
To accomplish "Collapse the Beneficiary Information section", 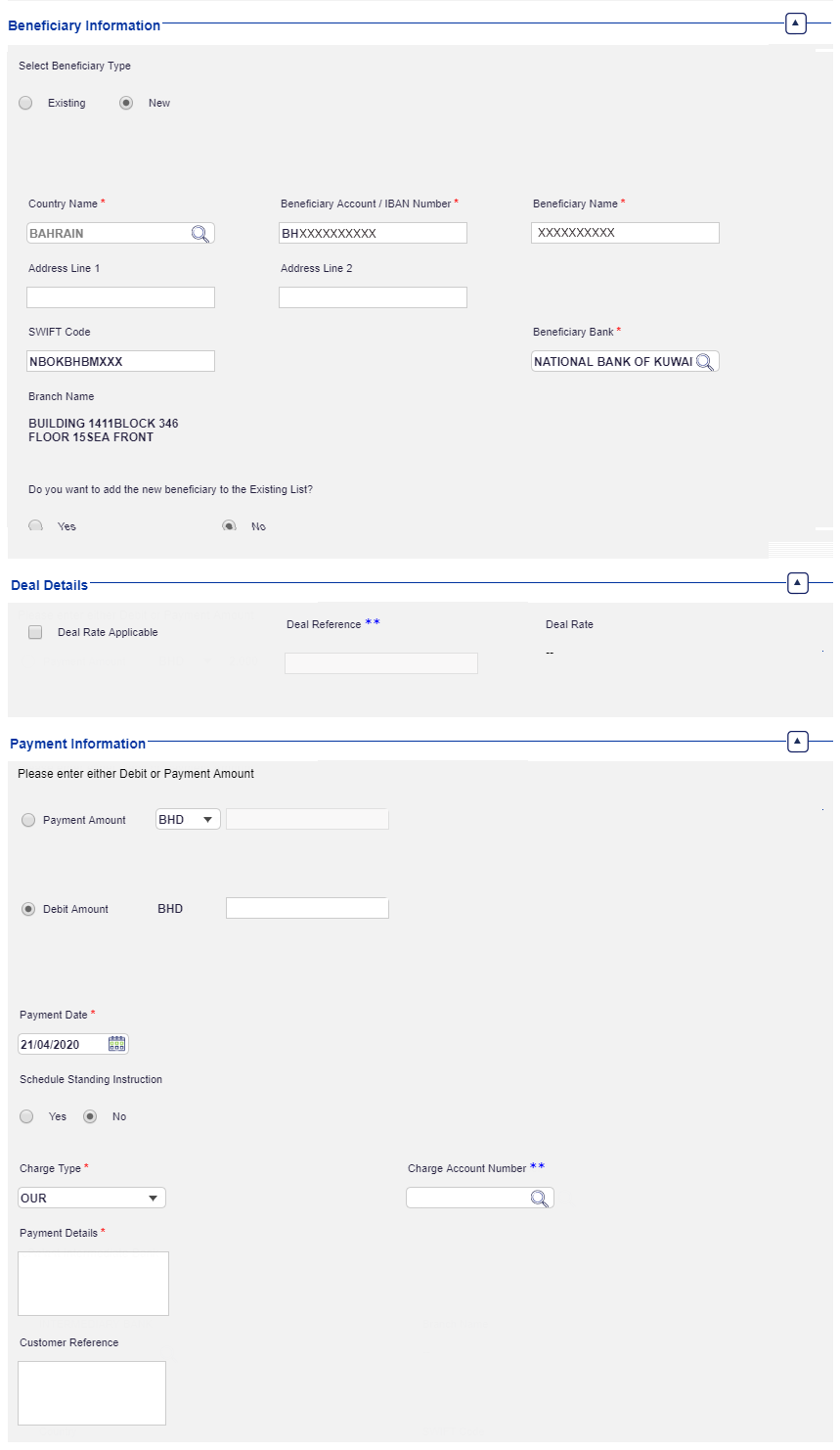I will [796, 23].
